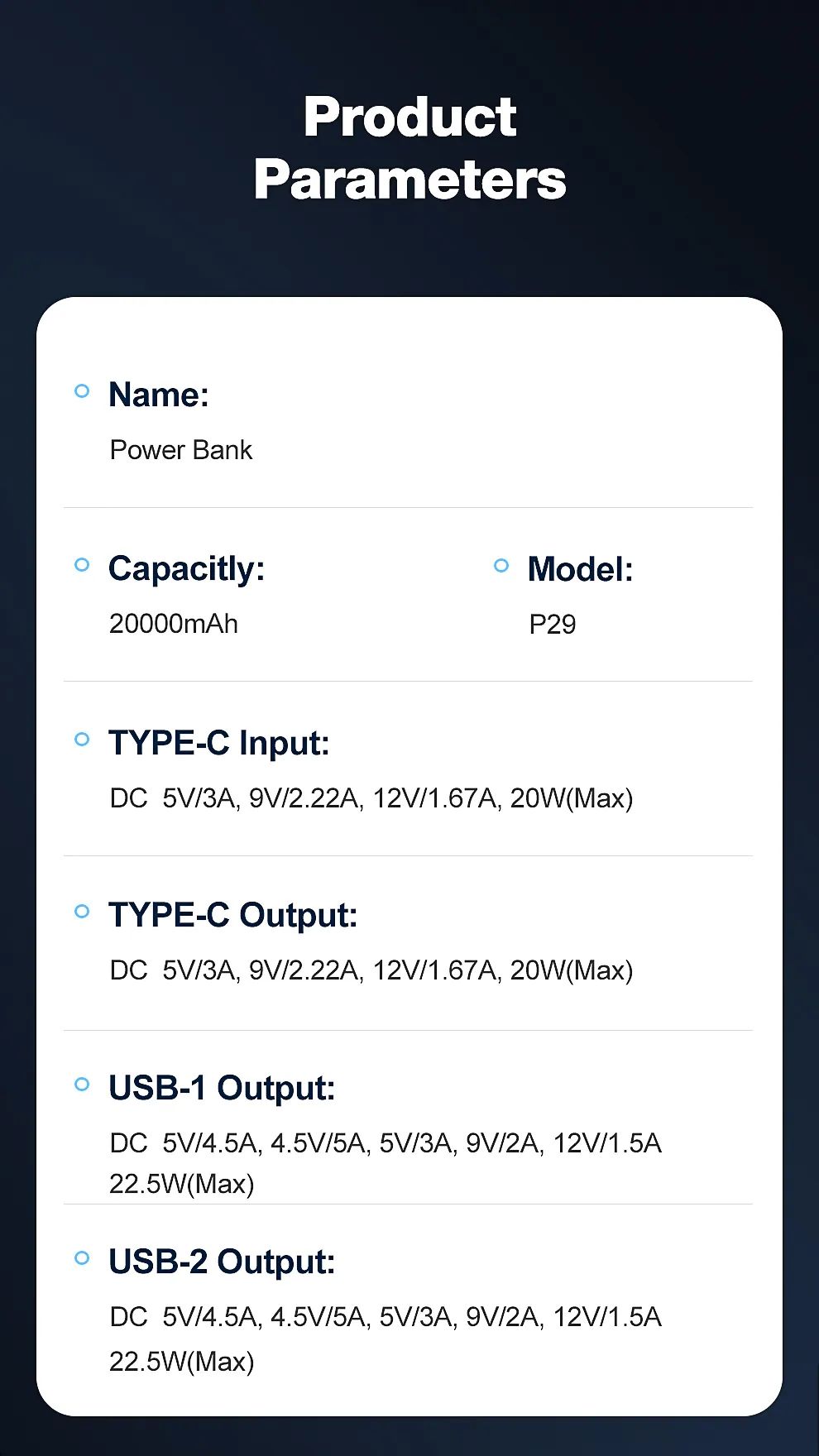Click the bullet next to USB-1 Output
Image resolution: width=819 pixels, height=1456 pixels.
82,1085
